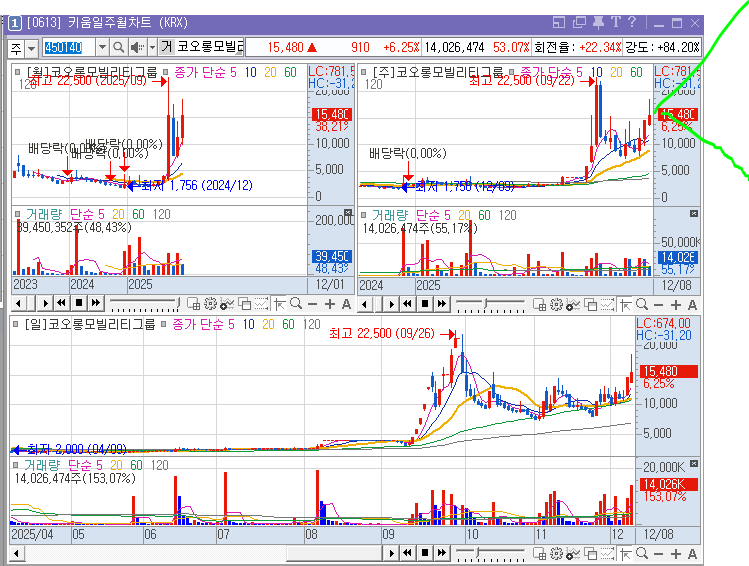The width and height of the screenshot is (749, 566).
Task: Fast forward in weekly chart toolbar
Action: click(442, 303)
